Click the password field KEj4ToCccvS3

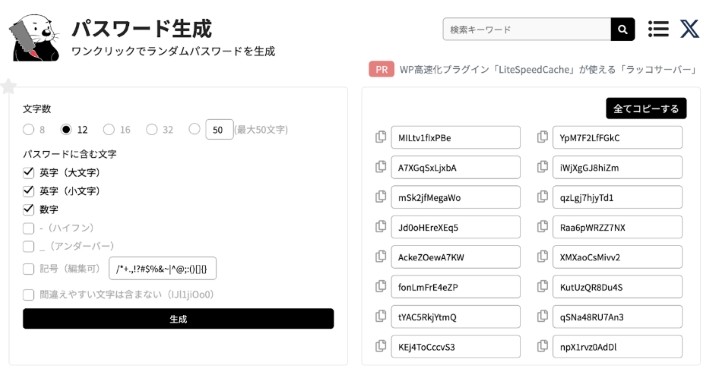tap(456, 347)
